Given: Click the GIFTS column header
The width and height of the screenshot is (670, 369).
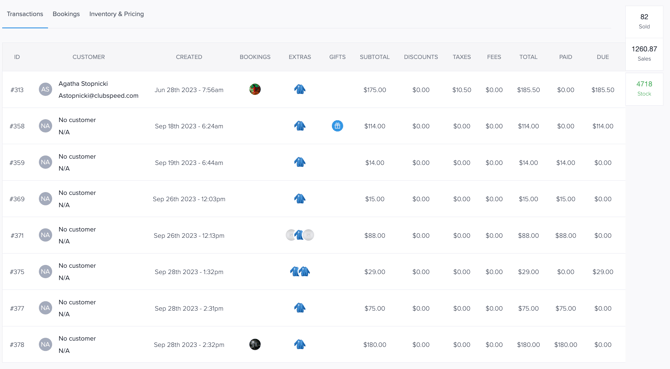Looking at the screenshot, I should 337,57.
